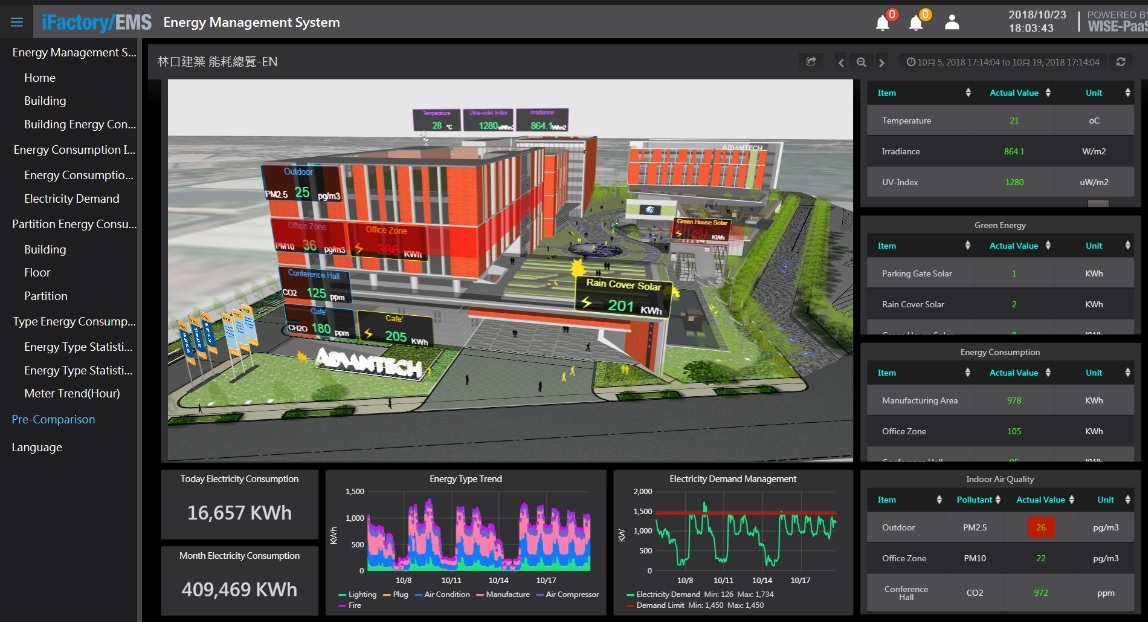Expand Partition Energy Consu... group
Image resolution: width=1148 pixels, height=622 pixels.
(x=74, y=224)
